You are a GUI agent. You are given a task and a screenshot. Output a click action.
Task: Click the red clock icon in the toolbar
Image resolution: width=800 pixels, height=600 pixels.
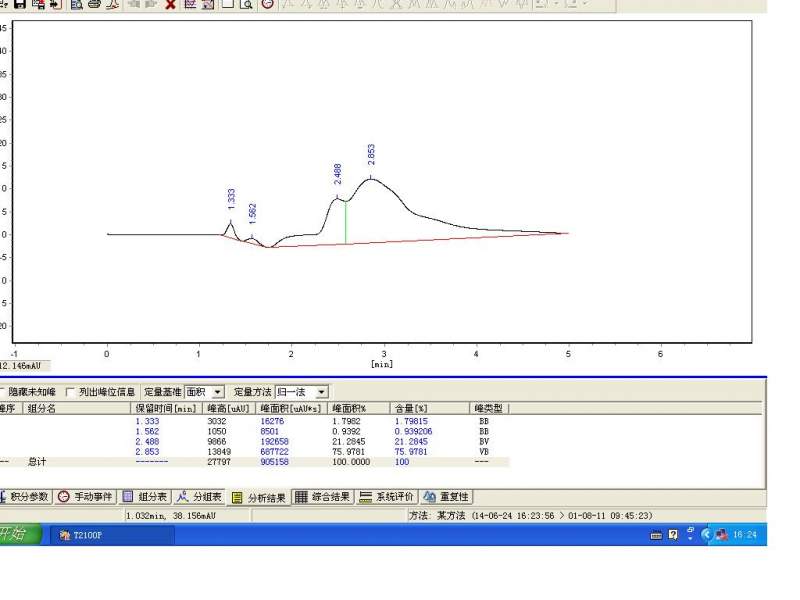(x=267, y=4)
